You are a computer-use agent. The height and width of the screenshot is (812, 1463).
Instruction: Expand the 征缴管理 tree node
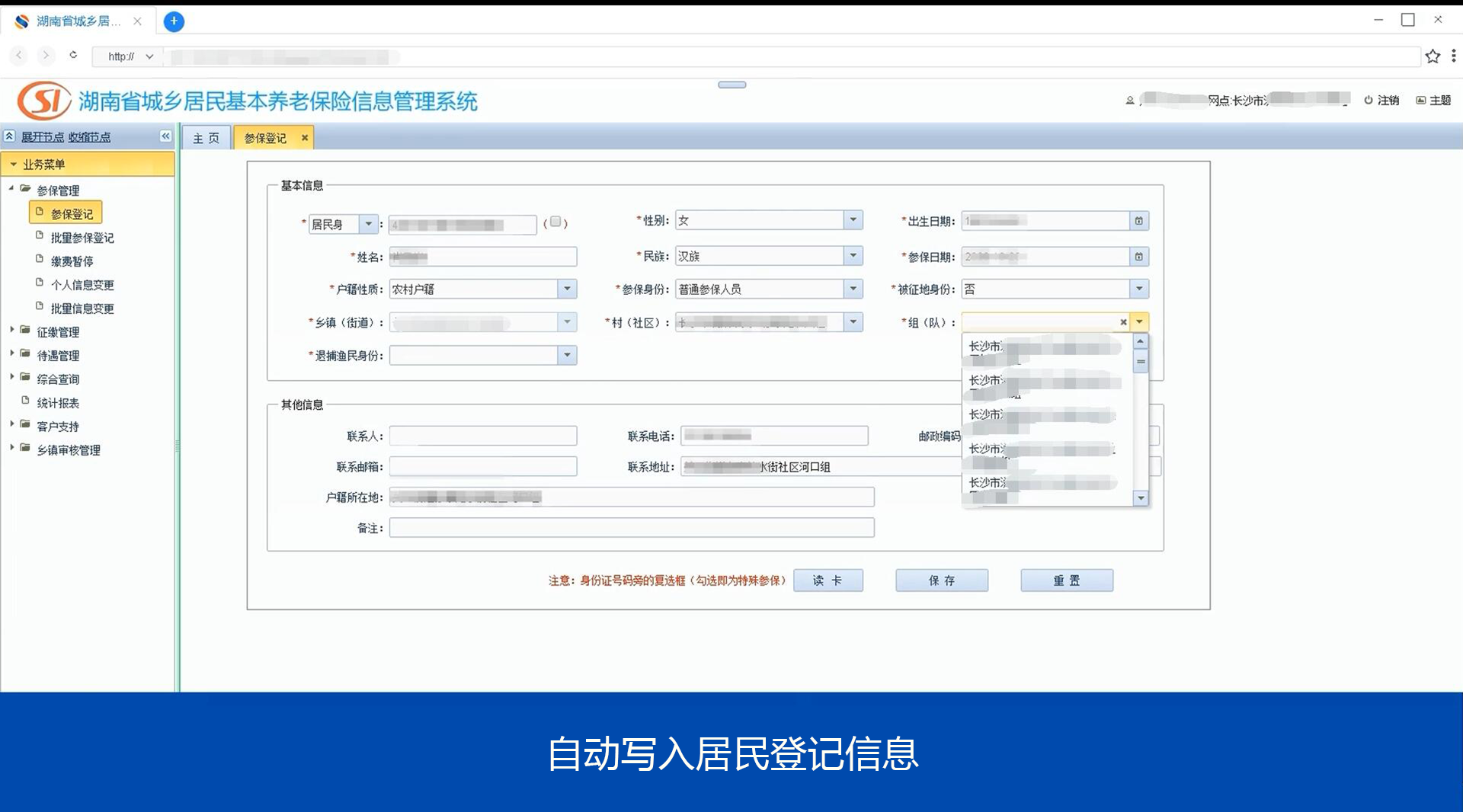pyautogui.click(x=11, y=331)
